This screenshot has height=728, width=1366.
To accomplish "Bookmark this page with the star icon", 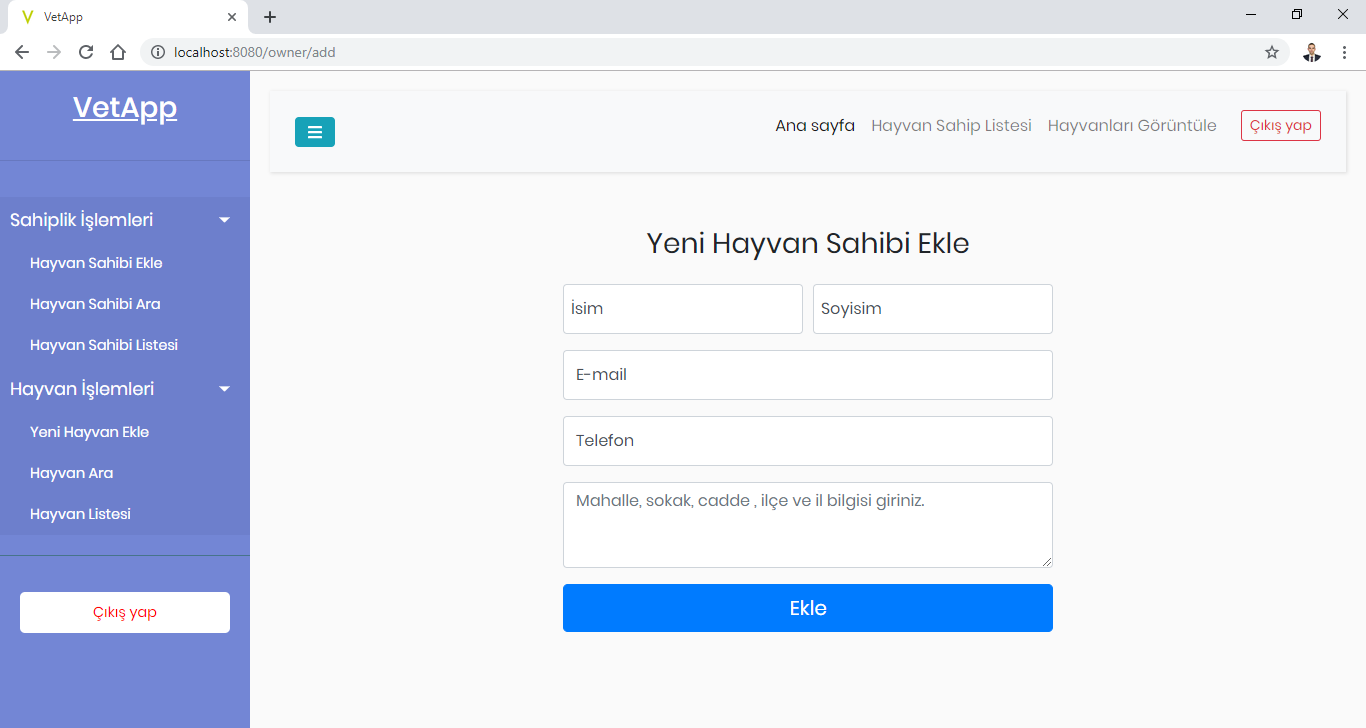I will (1271, 53).
